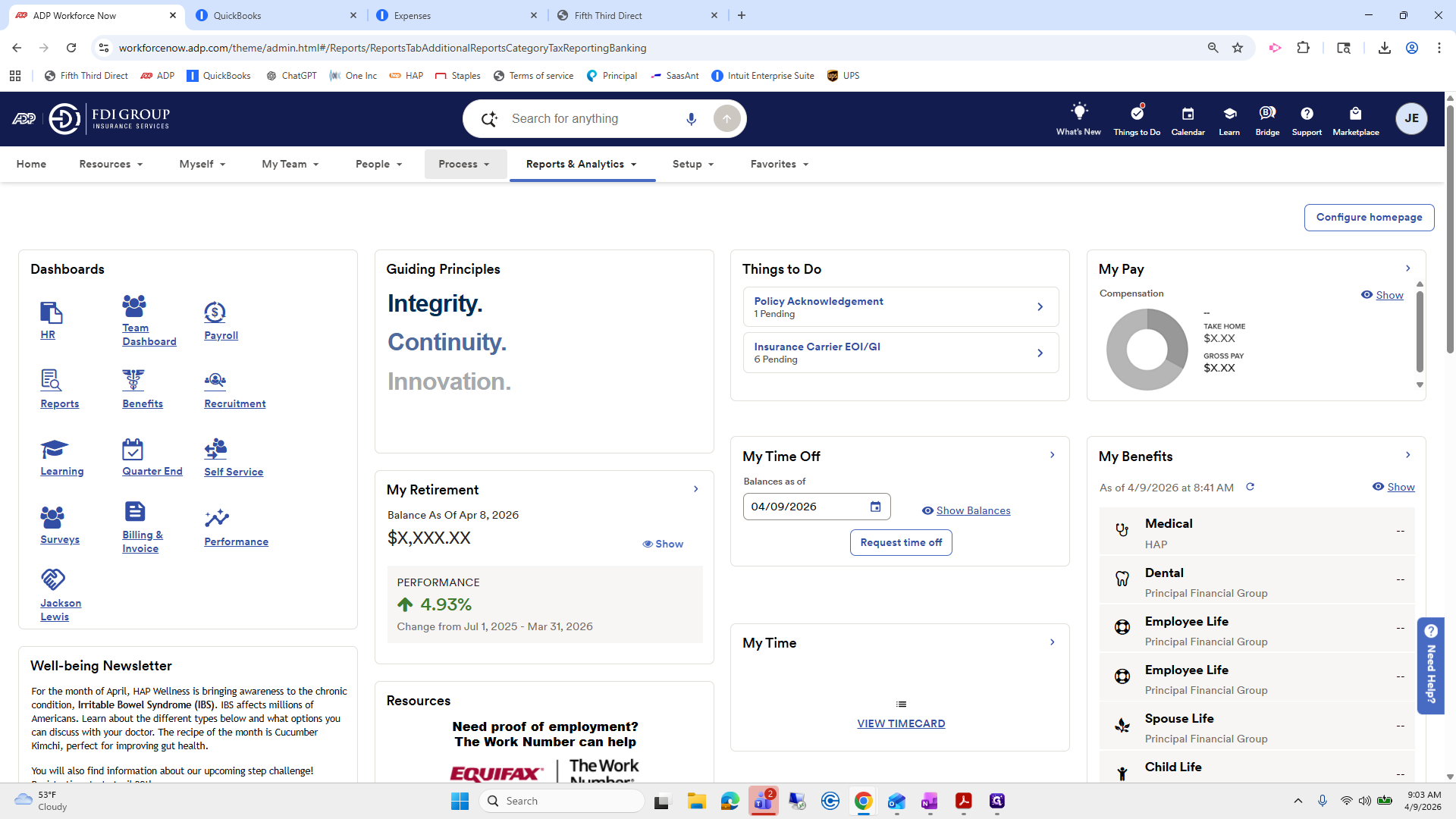Expand the People menu dropdown
Viewport: 1456px width, 819px height.
pos(379,164)
